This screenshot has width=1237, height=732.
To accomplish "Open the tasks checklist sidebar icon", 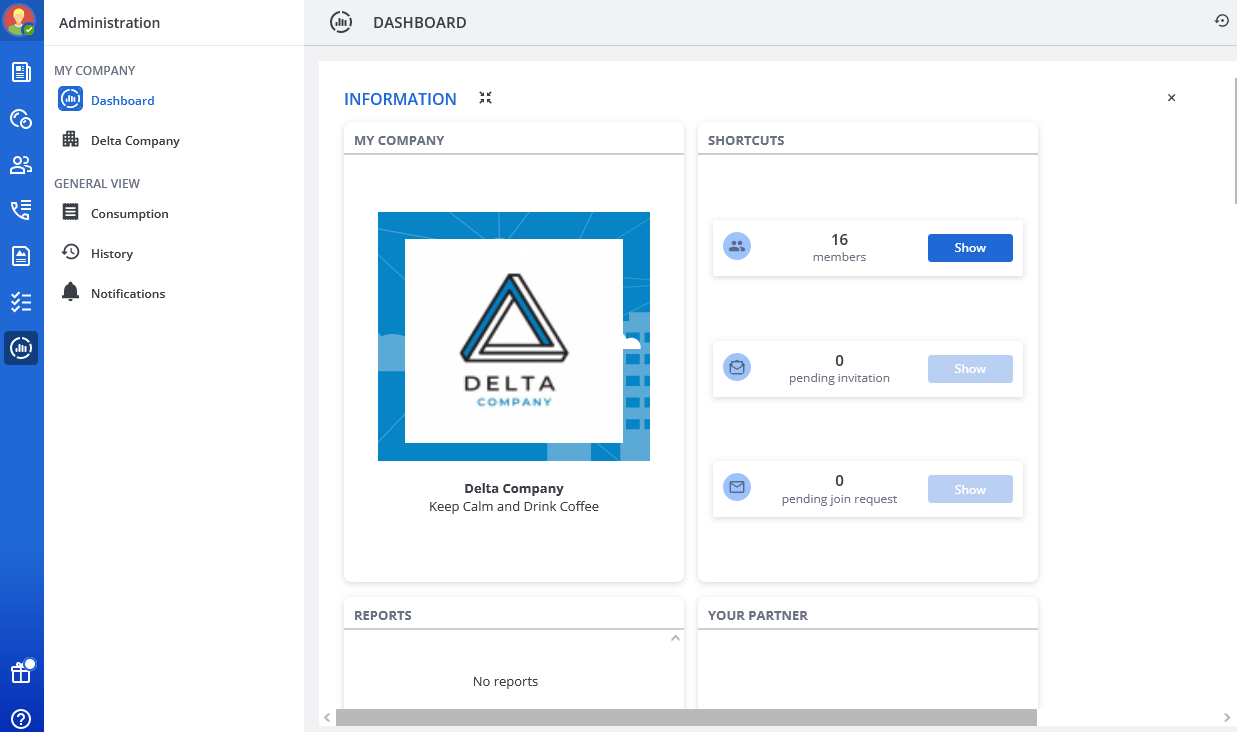I will tap(21, 302).
